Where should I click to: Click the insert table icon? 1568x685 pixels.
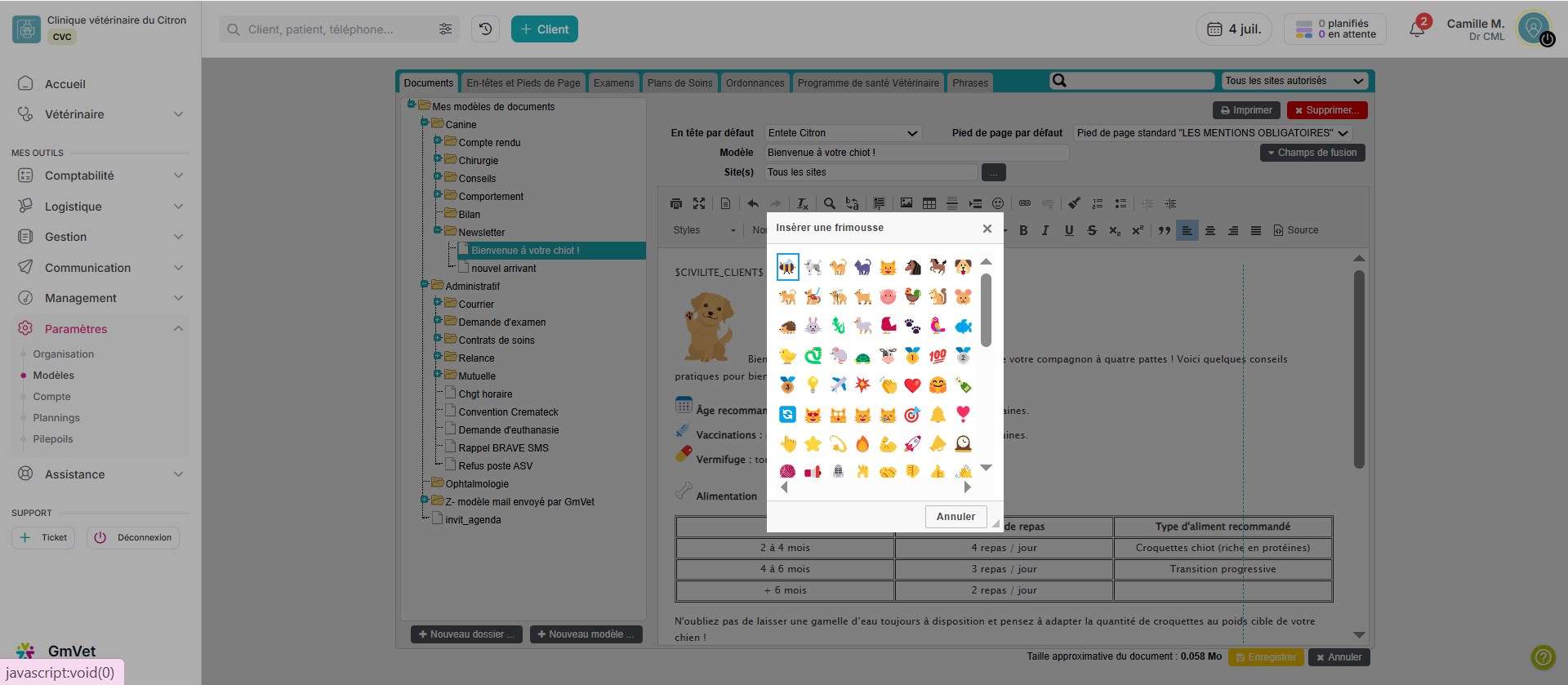(929, 203)
